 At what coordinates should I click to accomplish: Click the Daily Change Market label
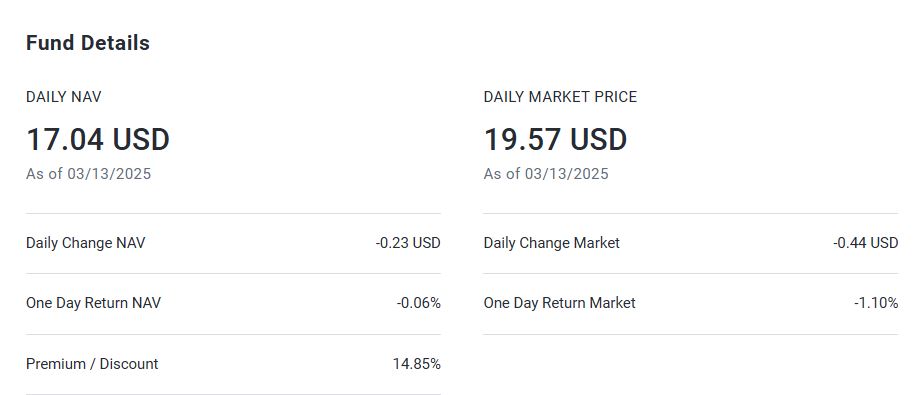click(552, 243)
